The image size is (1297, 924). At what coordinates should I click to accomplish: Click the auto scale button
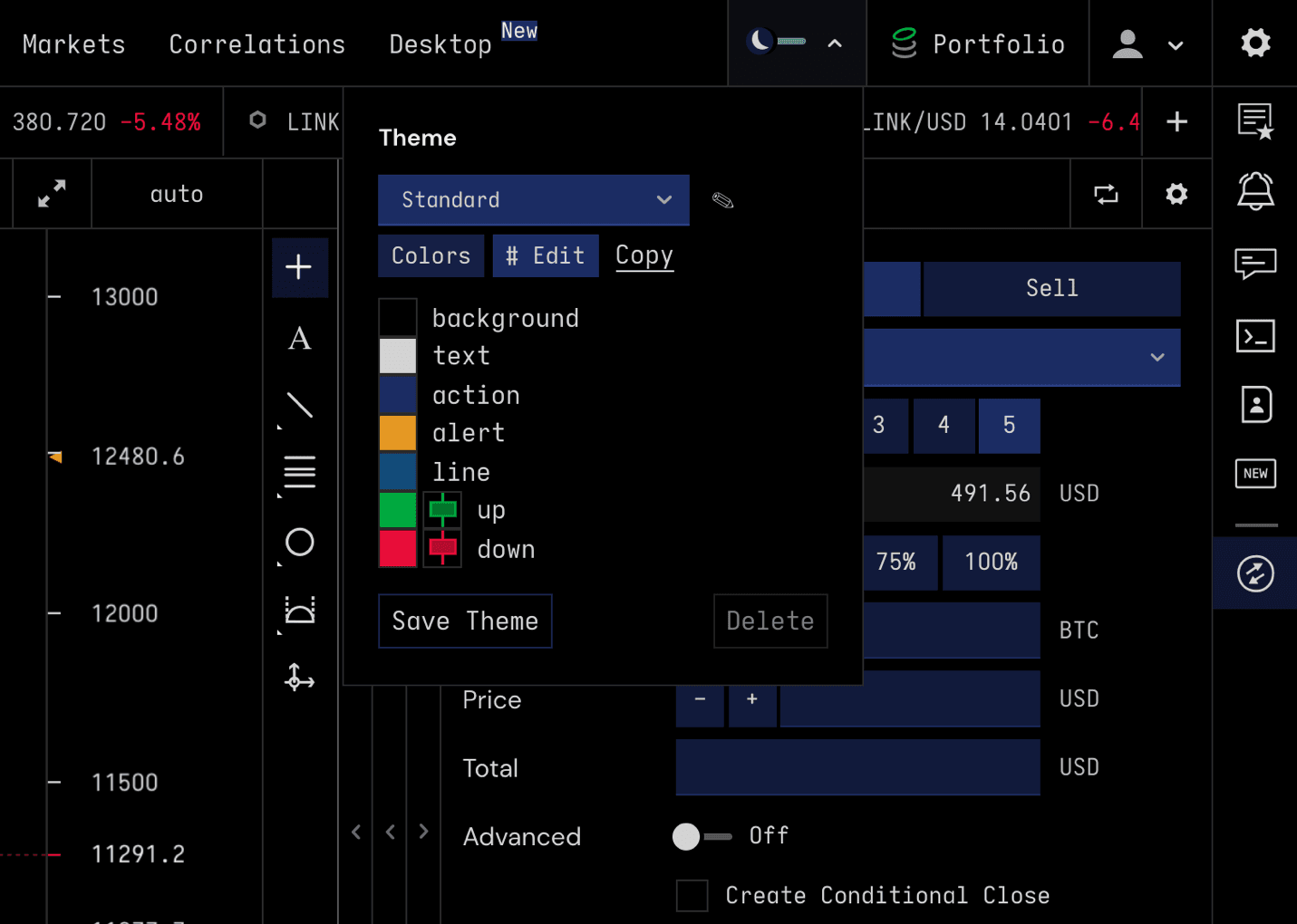177,194
